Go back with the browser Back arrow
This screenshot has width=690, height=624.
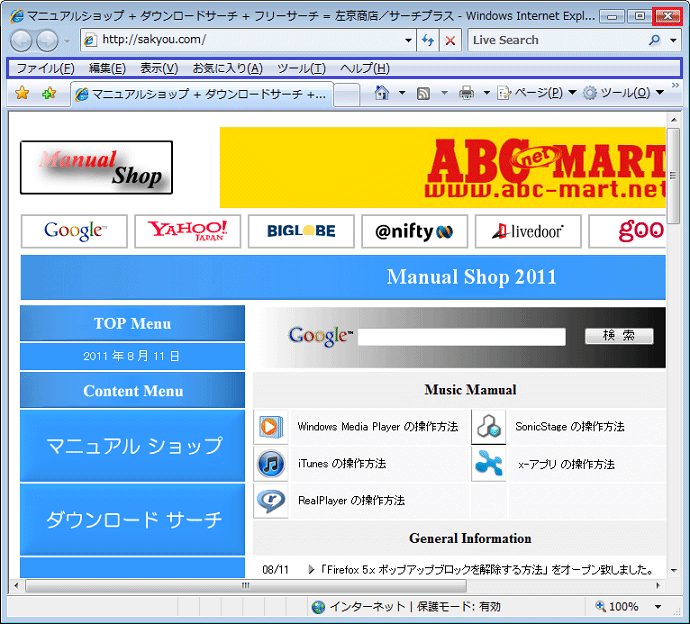coord(21,41)
